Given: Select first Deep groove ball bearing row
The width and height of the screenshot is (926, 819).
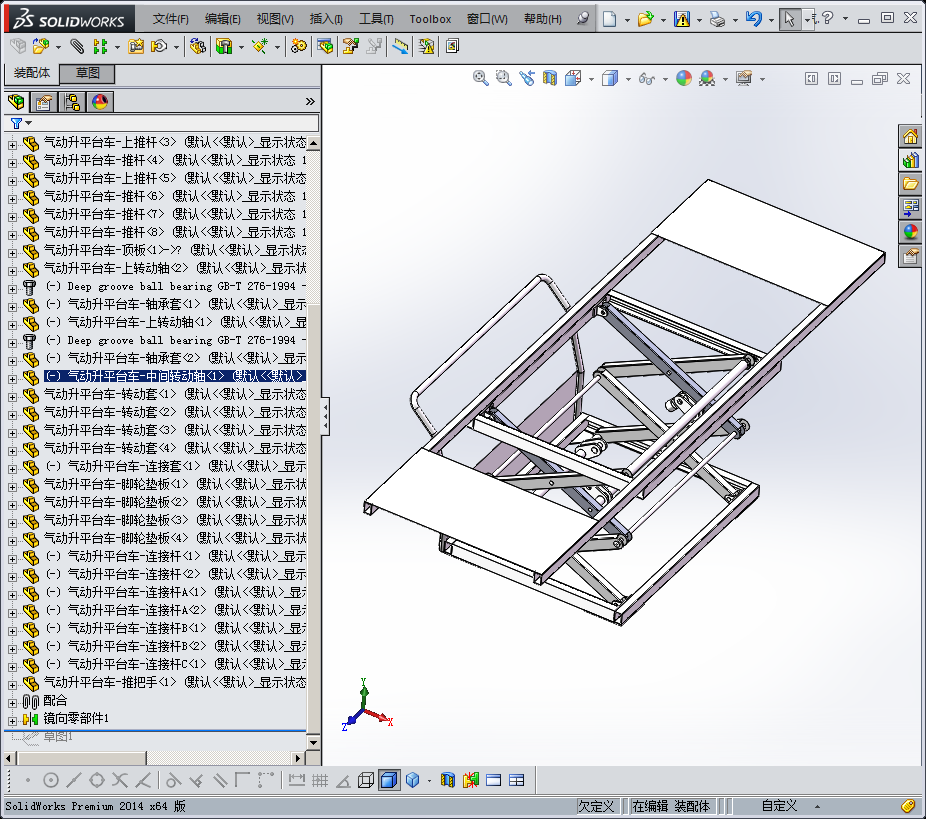Looking at the screenshot, I should (x=176, y=286).
